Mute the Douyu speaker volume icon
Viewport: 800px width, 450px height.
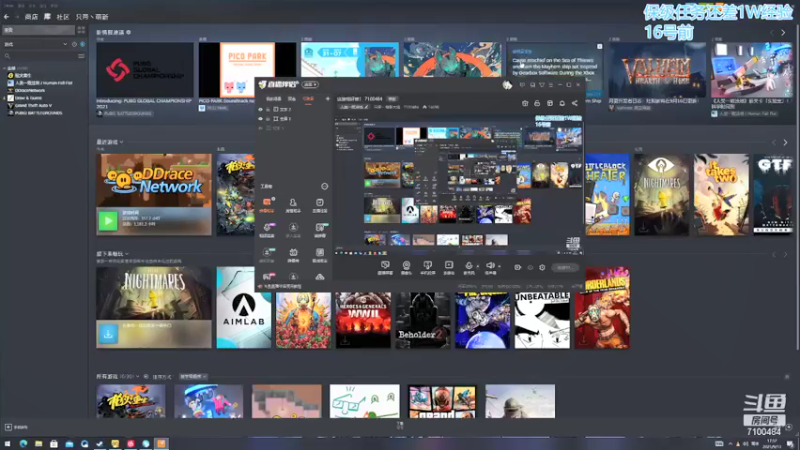[490, 266]
